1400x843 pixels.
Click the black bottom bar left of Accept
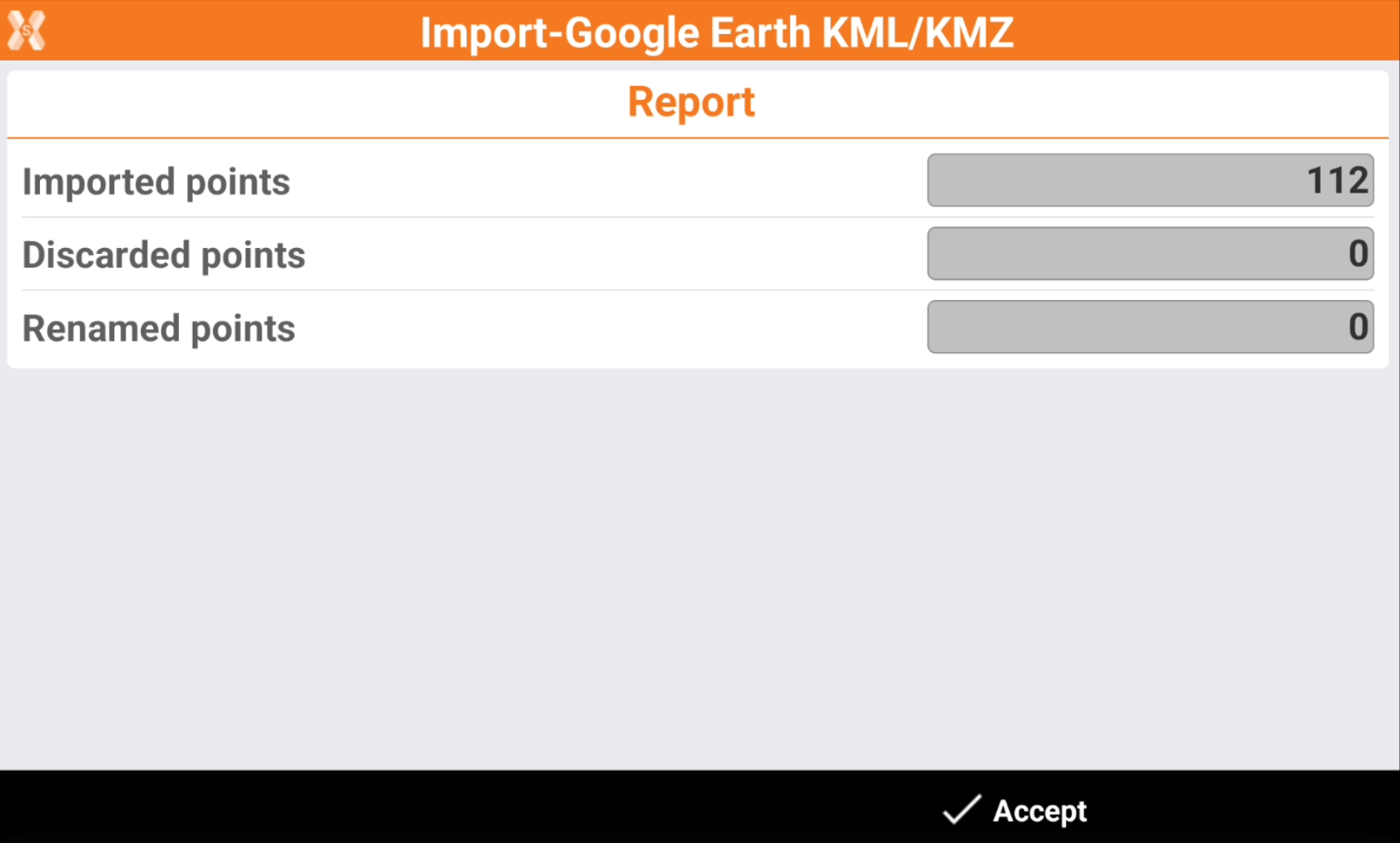[426, 808]
